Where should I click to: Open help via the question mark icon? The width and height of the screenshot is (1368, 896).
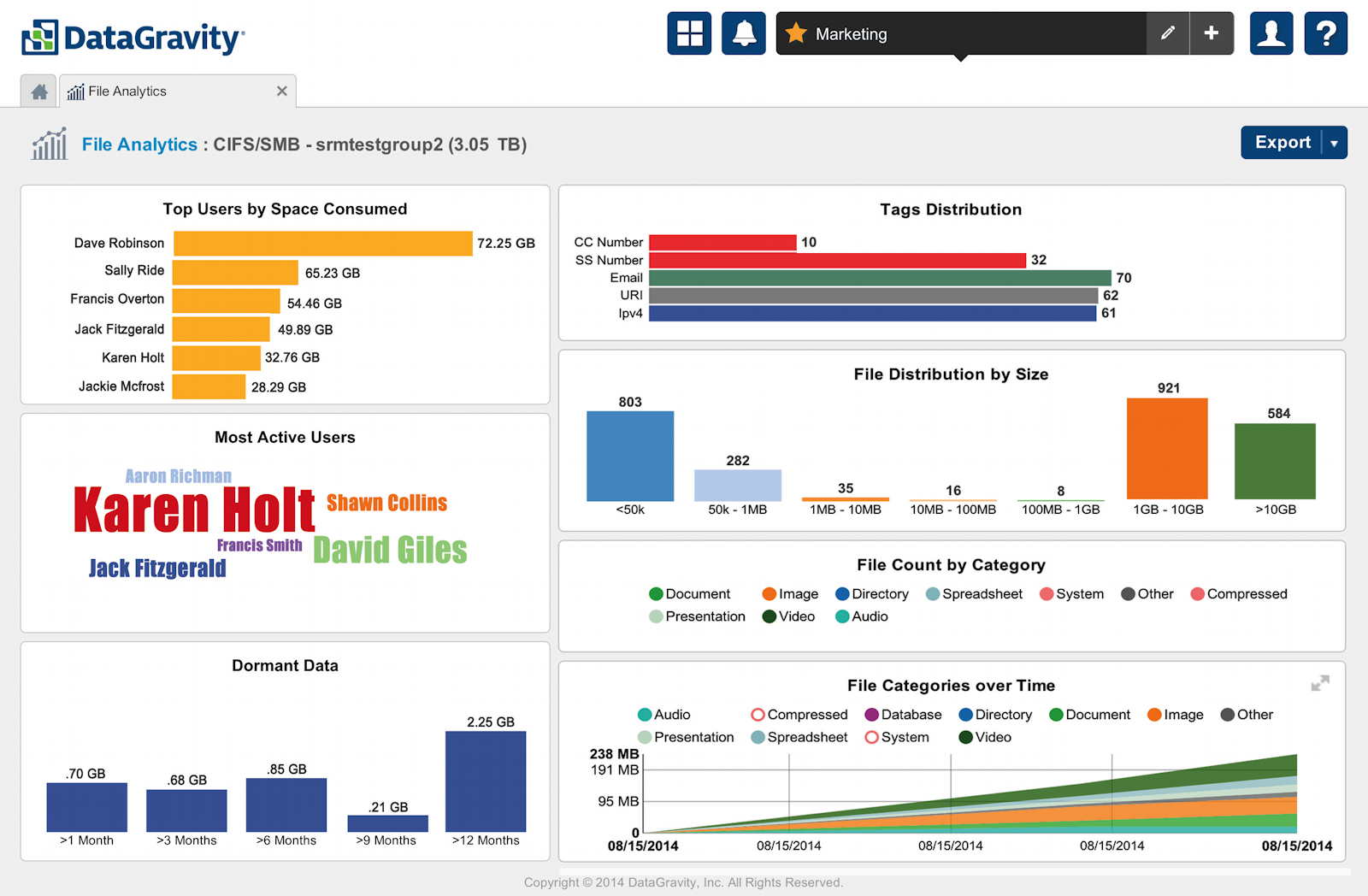coord(1325,33)
